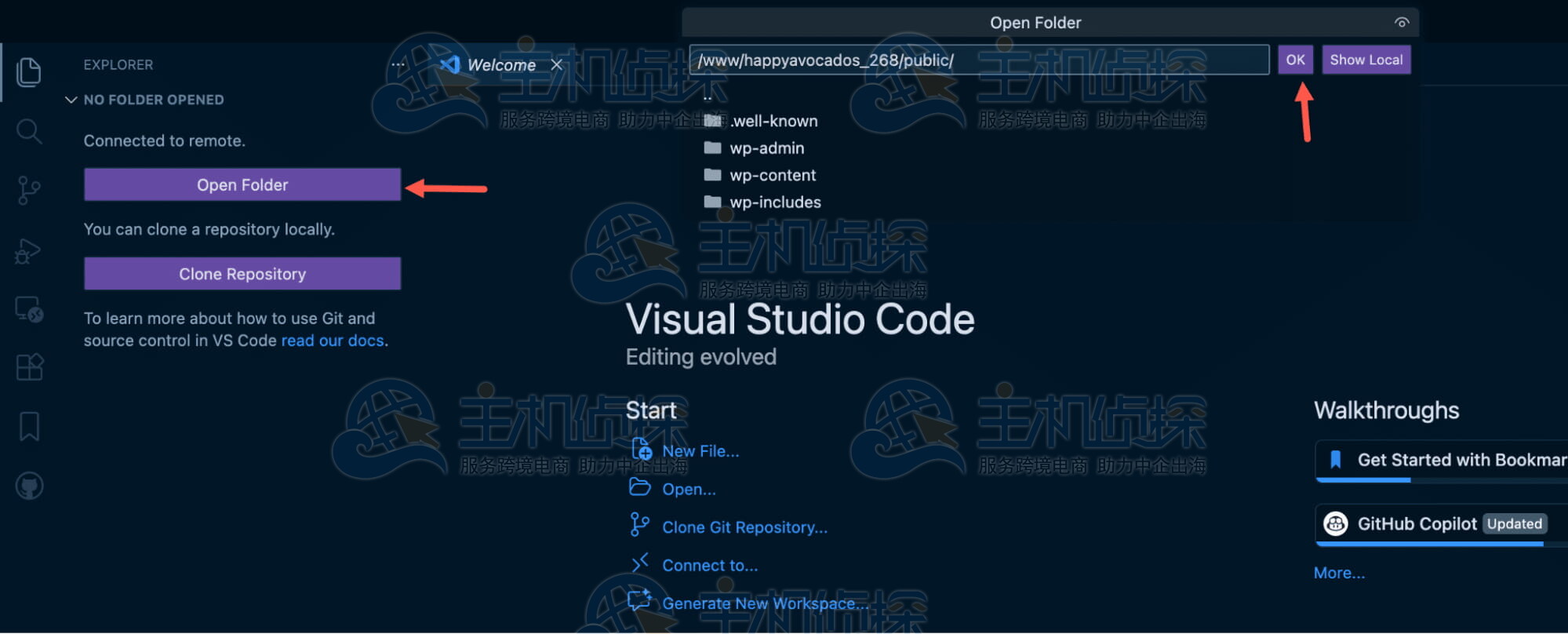Image resolution: width=1568 pixels, height=634 pixels.
Task: Open the Bookmarks view icon
Action: (29, 426)
